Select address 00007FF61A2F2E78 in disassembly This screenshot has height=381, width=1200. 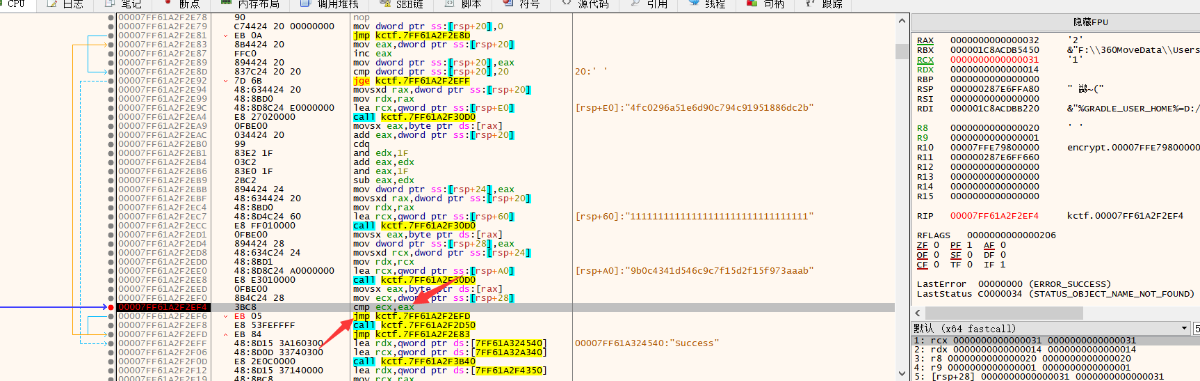(162, 17)
